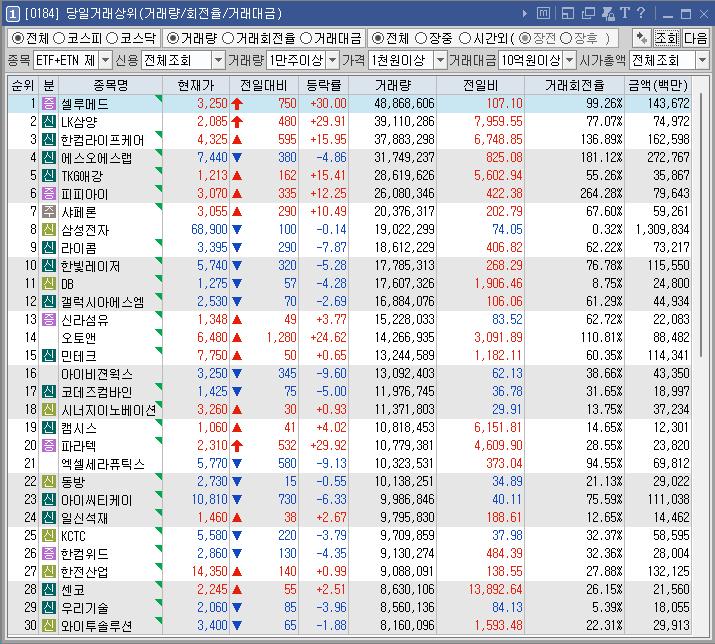Sort by the 현재가 column header
The image size is (715, 644).
tap(196, 85)
